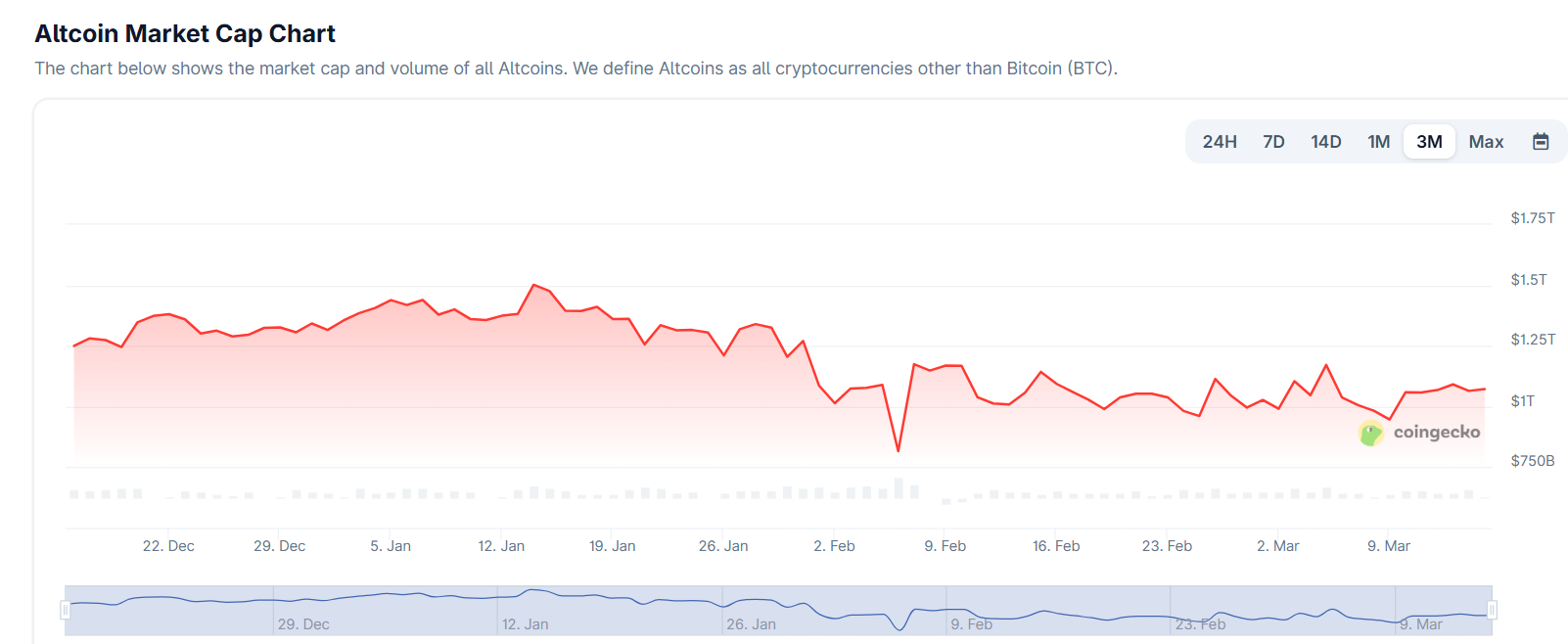
Task: Switch to the 1M view
Action: (1379, 142)
